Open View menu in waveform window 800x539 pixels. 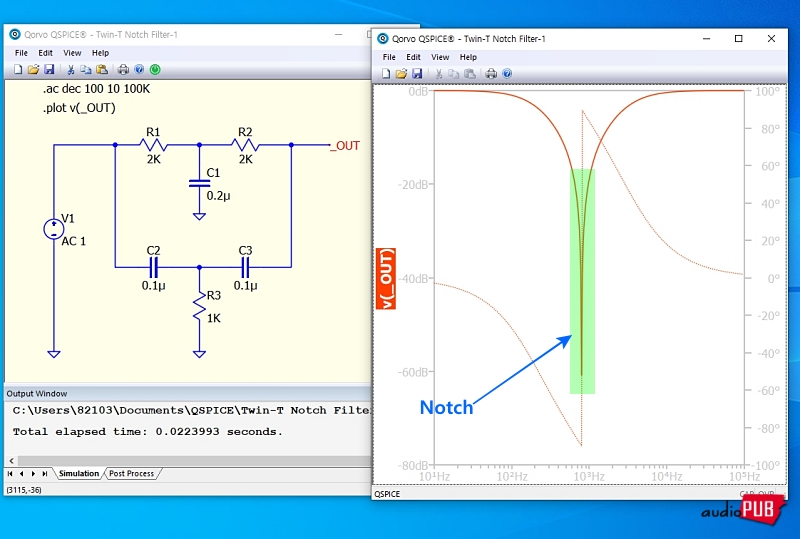pyautogui.click(x=440, y=57)
